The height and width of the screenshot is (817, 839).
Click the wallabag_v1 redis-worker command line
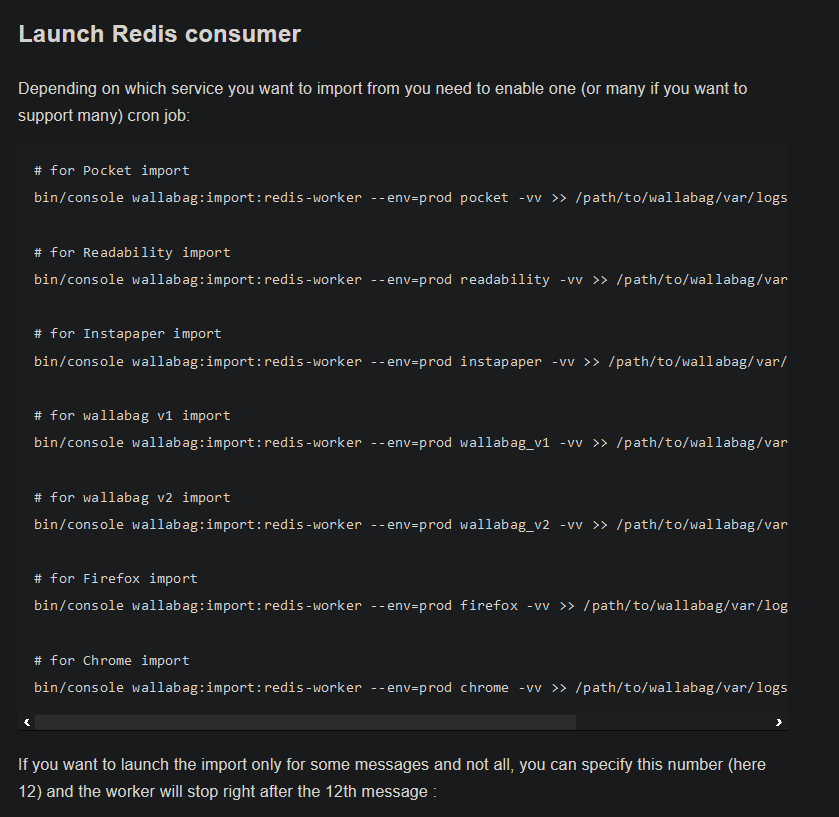pos(410,442)
